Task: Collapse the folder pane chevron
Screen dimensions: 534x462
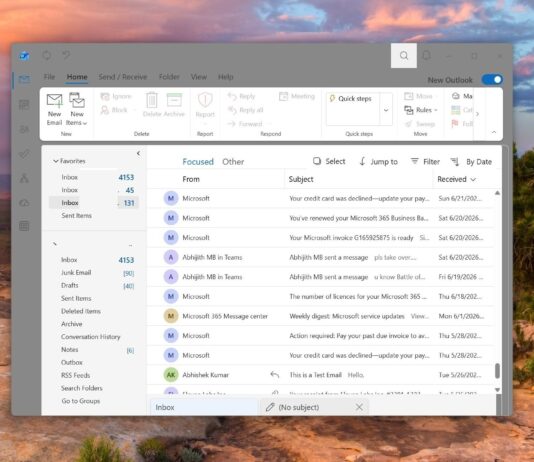Action: click(138, 153)
